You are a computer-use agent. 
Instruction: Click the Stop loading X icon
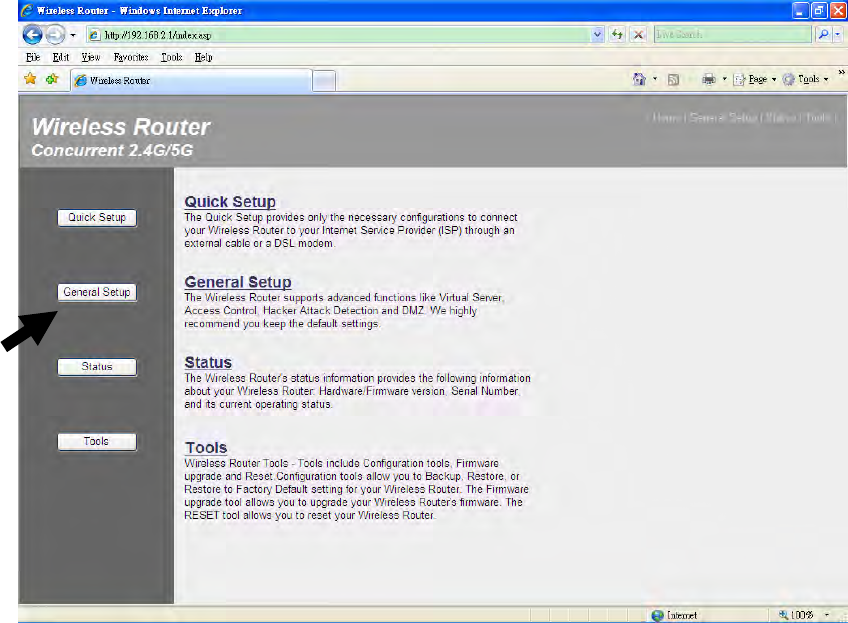638,35
